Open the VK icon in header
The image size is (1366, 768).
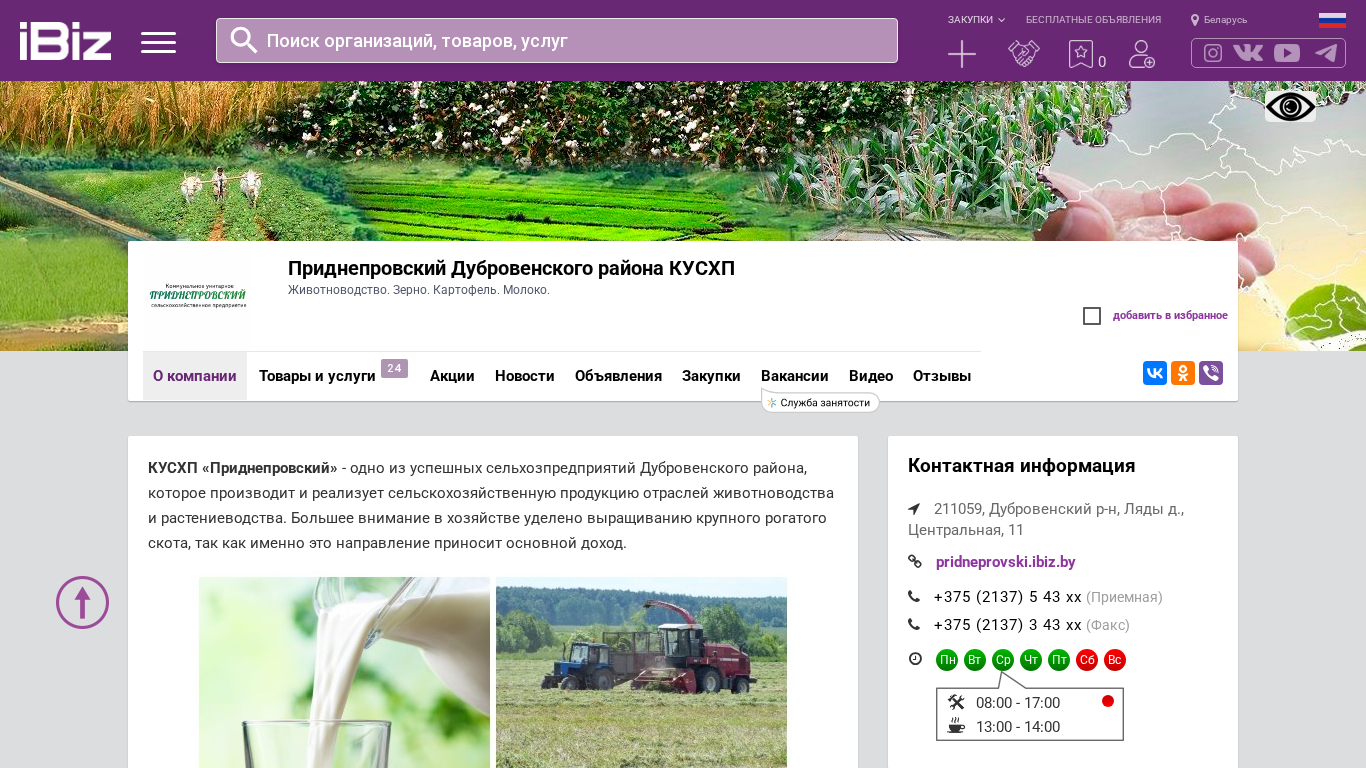click(x=1248, y=53)
